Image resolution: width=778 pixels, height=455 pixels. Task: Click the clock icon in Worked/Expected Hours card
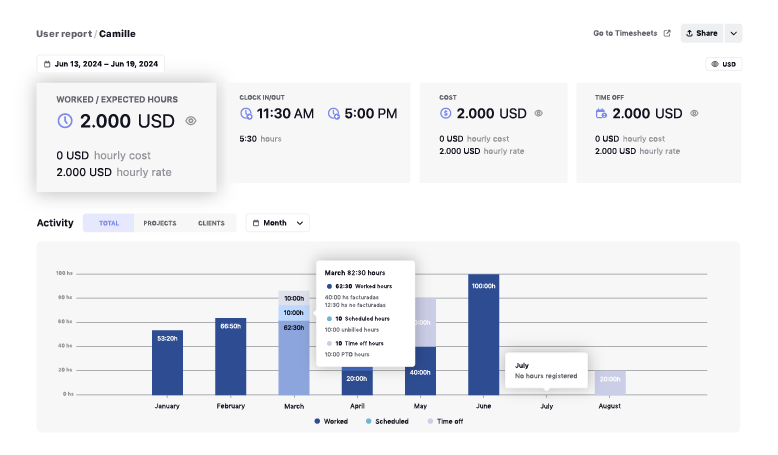[x=65, y=121]
